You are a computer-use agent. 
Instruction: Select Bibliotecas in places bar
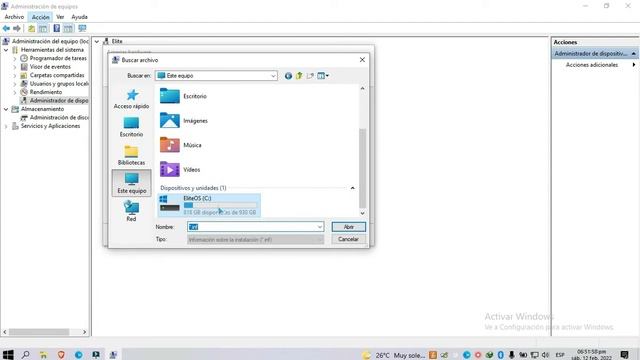tap(131, 155)
